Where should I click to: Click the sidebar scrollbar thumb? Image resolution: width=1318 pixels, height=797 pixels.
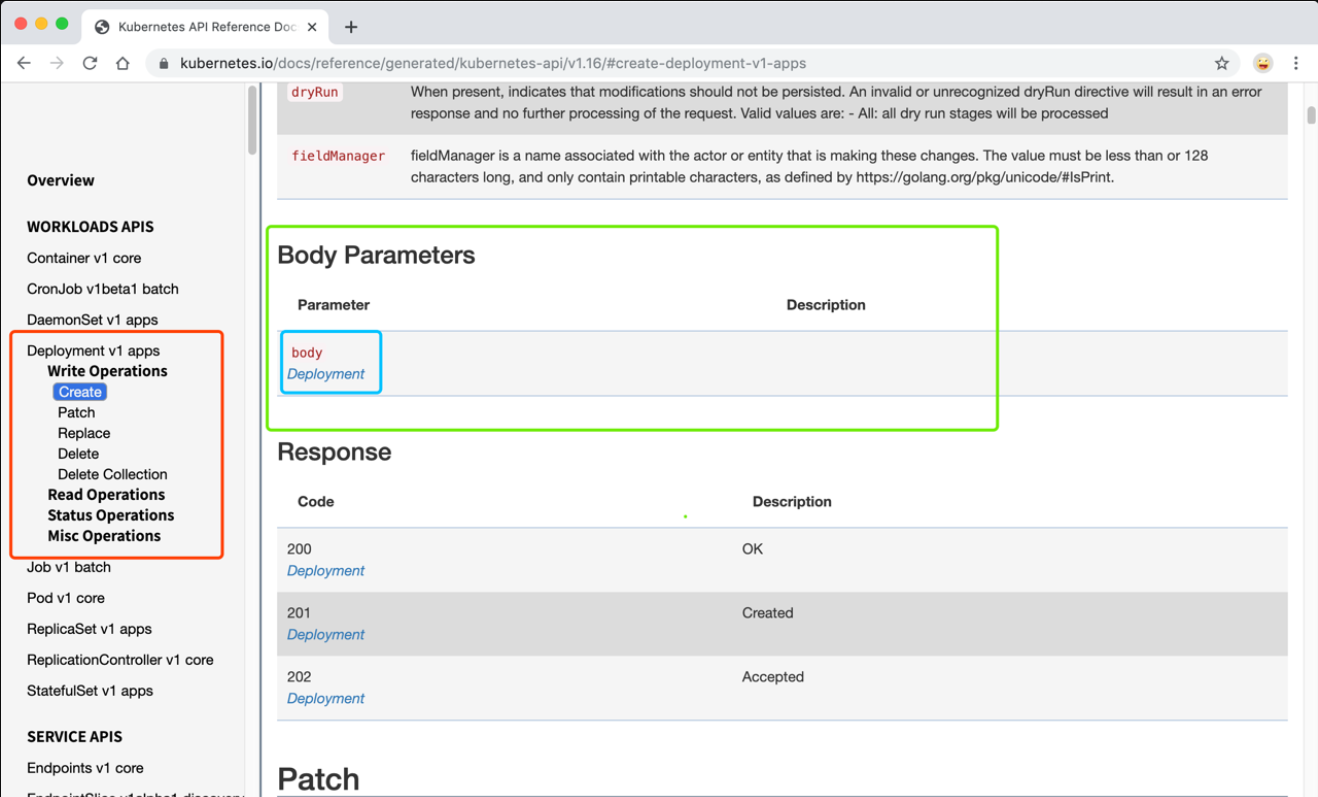tap(252, 120)
